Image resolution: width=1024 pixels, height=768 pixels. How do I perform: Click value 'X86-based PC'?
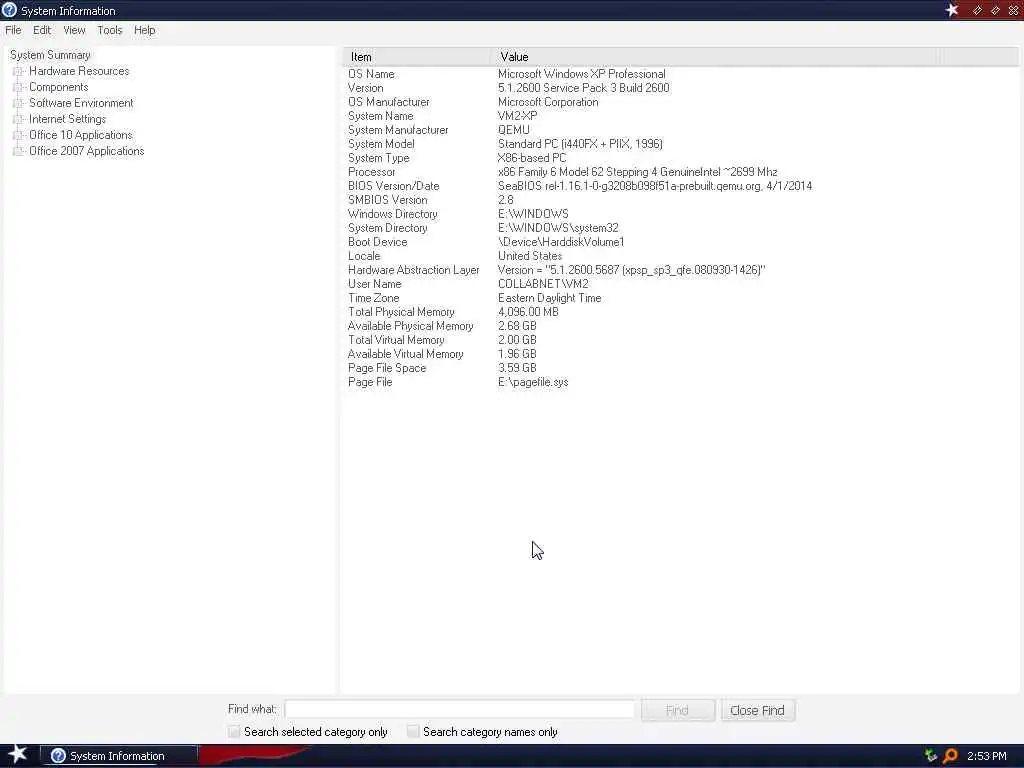532,158
